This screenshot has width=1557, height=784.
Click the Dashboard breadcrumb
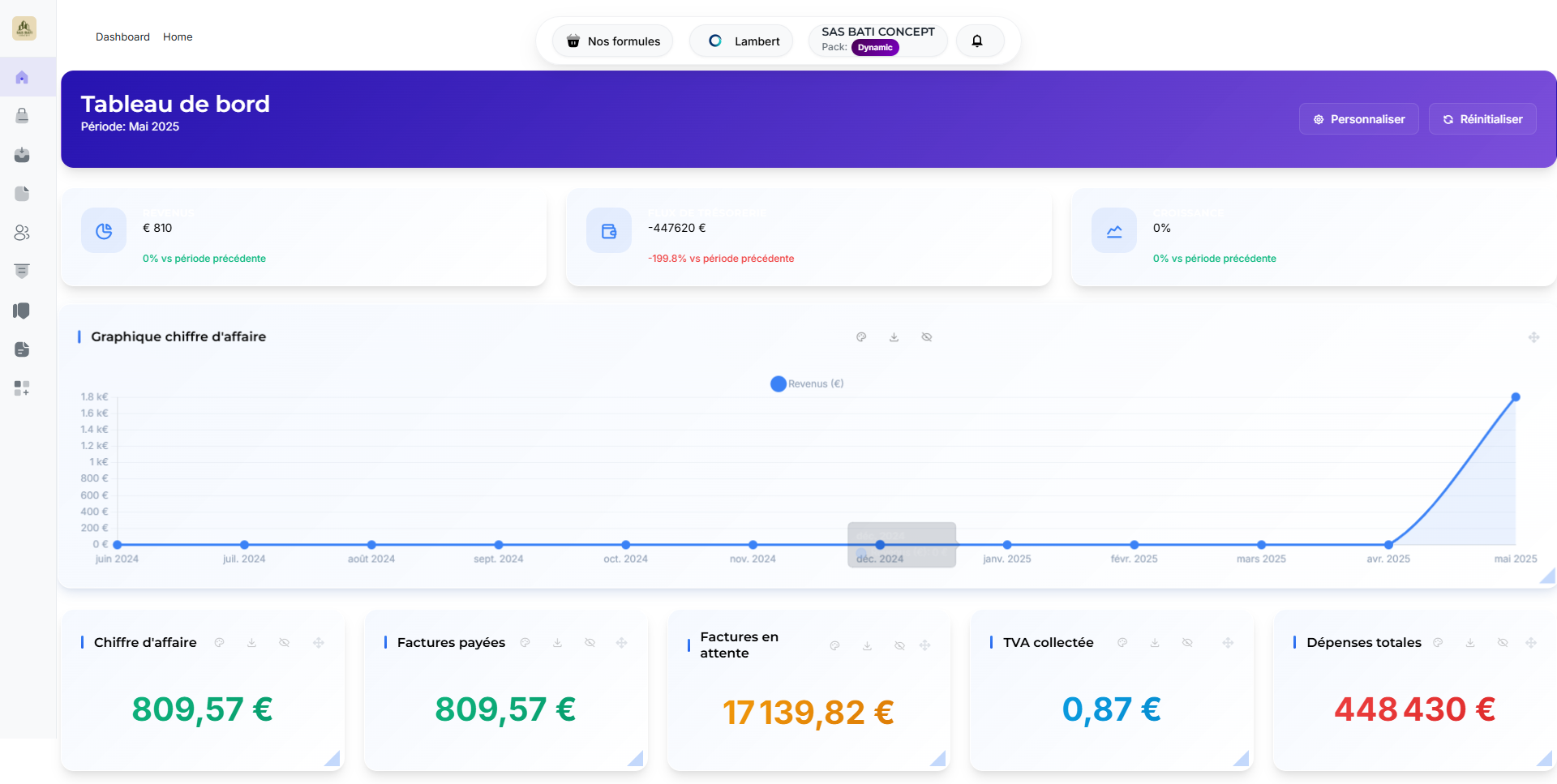click(122, 37)
